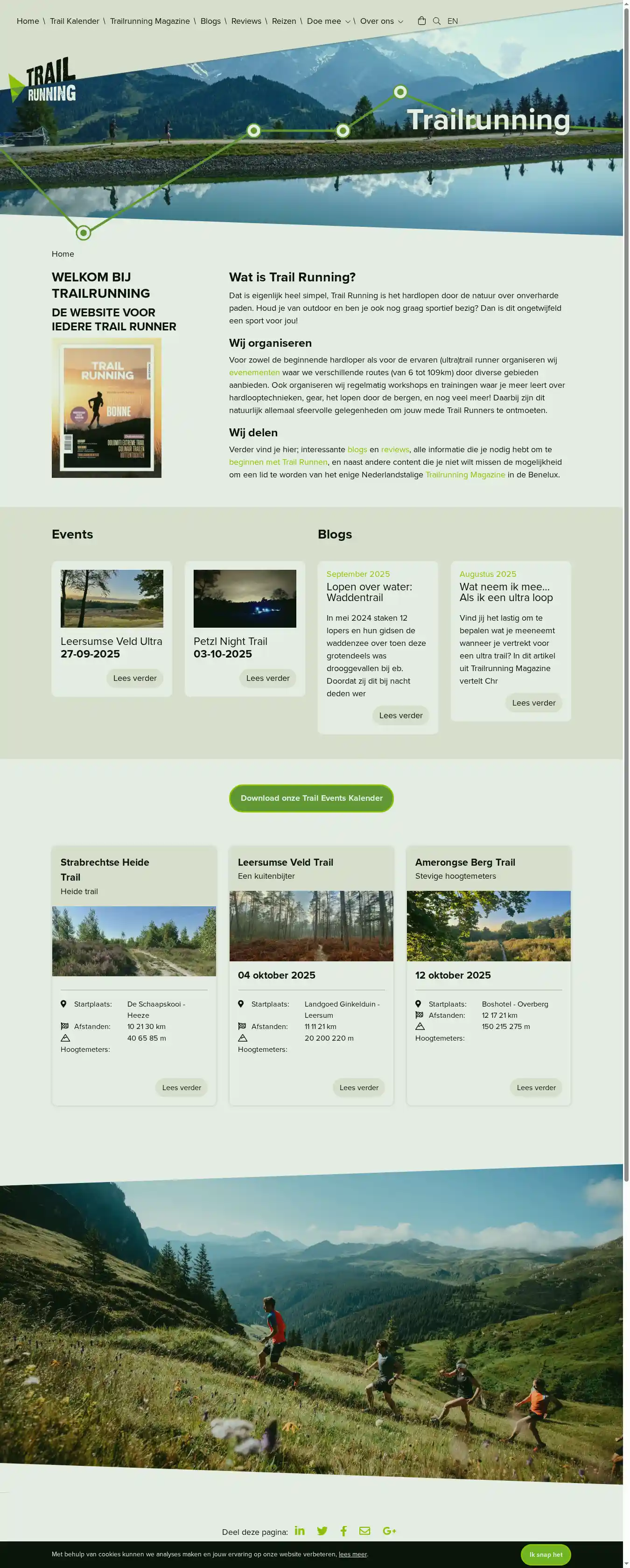Click Lees verder for Amerongse Berg Trail
The image size is (630, 1568).
point(536,1087)
